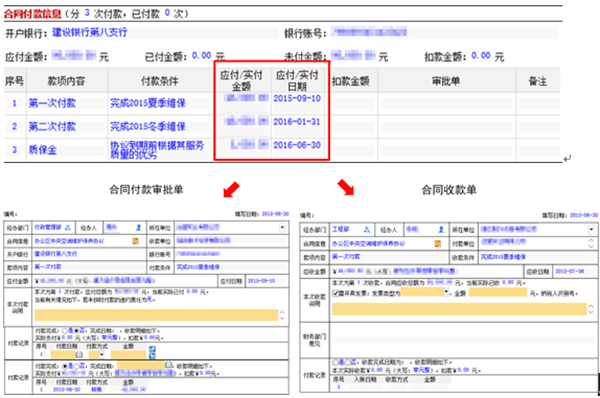Select 是 radio in first 付款完成 record
Screen dimensions: 600x398
click(x=65, y=331)
